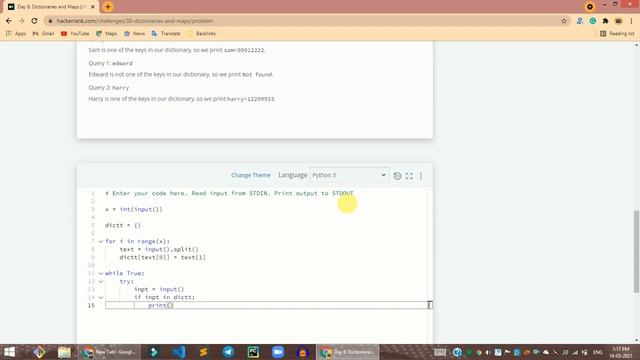The height and width of the screenshot is (360, 640).
Task: Open the touch keyboard tray icon
Action: pyautogui.click(x=440, y=352)
